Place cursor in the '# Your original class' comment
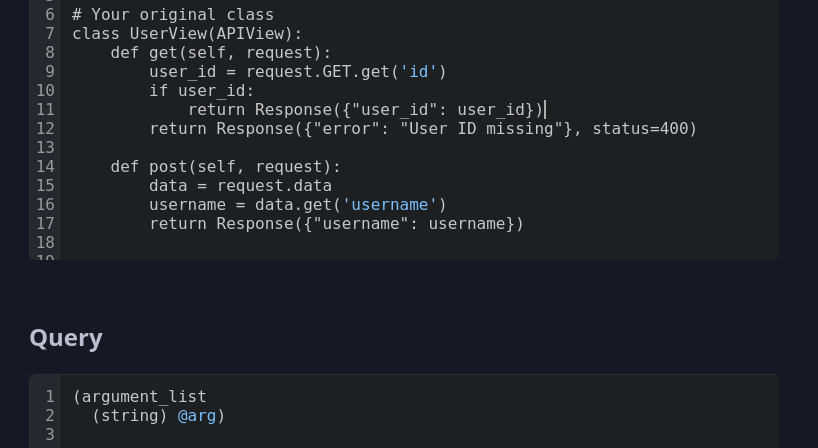This screenshot has height=448, width=818. point(173,15)
